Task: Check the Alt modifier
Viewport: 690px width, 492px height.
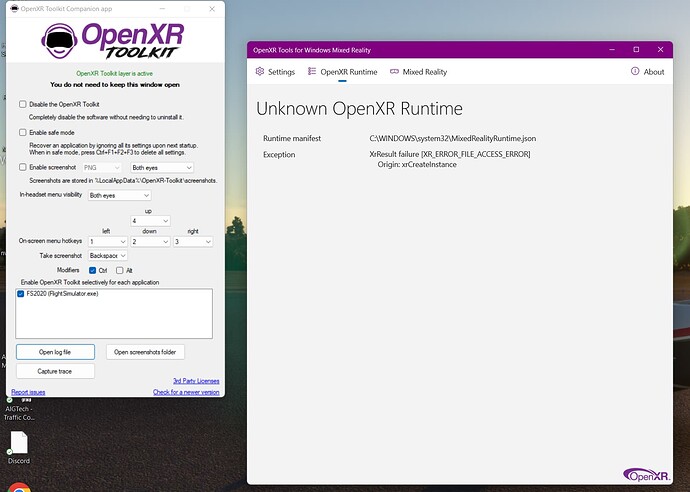Action: (119, 270)
